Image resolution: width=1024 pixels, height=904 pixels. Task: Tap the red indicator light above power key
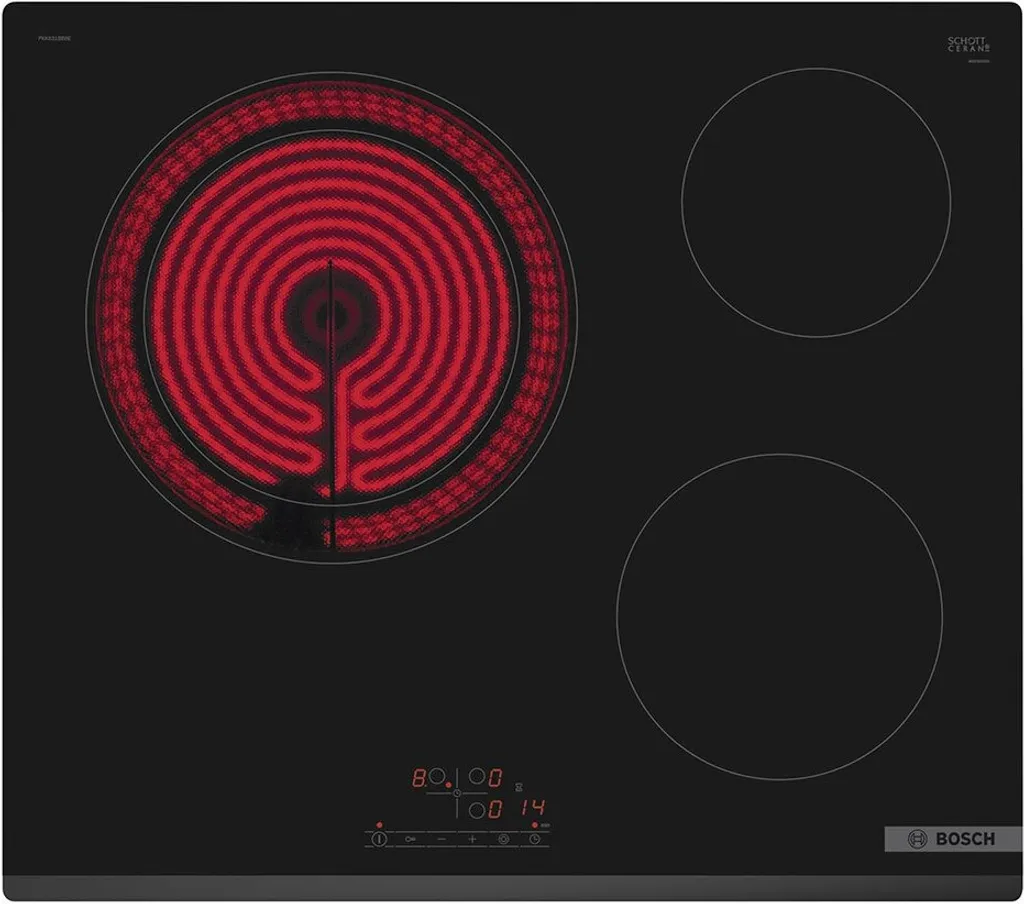click(379, 825)
